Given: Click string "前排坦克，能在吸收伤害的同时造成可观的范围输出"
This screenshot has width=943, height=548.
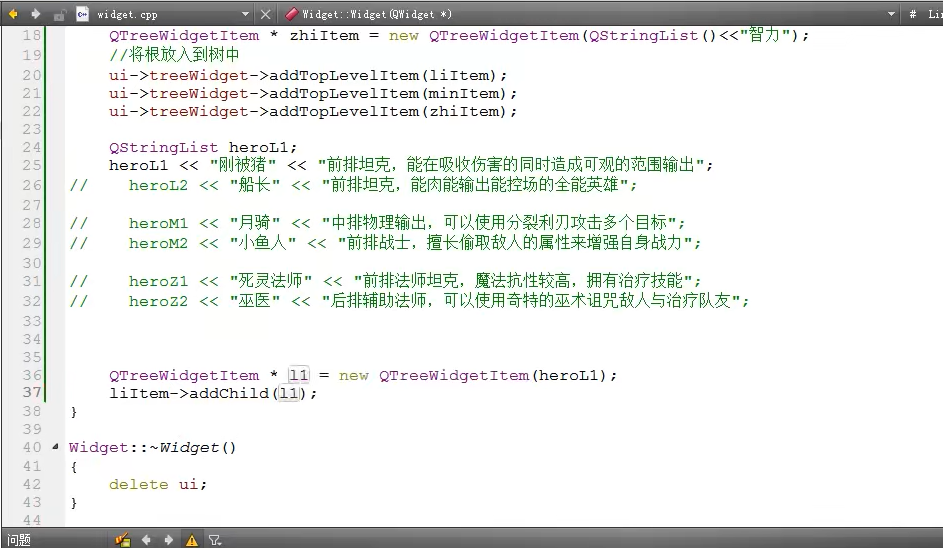Looking at the screenshot, I should coord(511,165).
